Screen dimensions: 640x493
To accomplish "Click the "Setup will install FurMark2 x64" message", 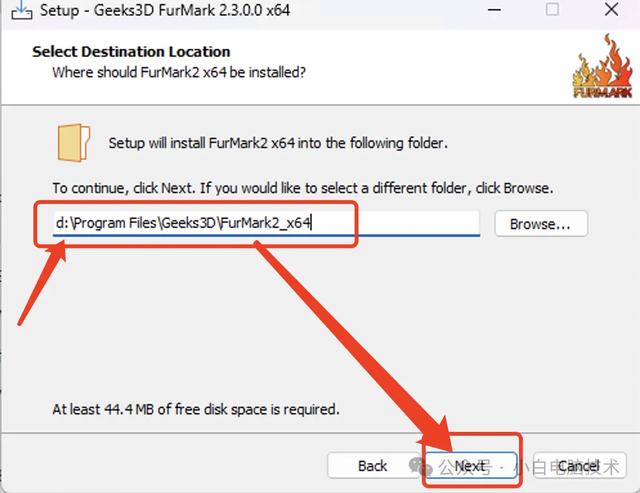I will click(278, 143).
